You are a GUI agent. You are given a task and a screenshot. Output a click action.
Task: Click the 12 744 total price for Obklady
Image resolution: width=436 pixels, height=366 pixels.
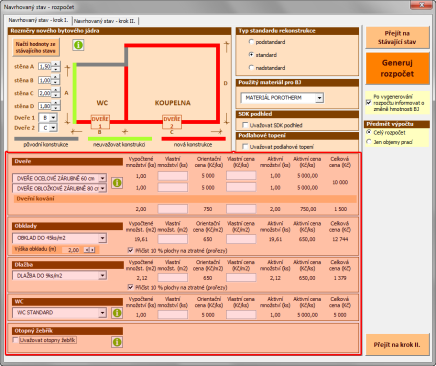coord(340,239)
